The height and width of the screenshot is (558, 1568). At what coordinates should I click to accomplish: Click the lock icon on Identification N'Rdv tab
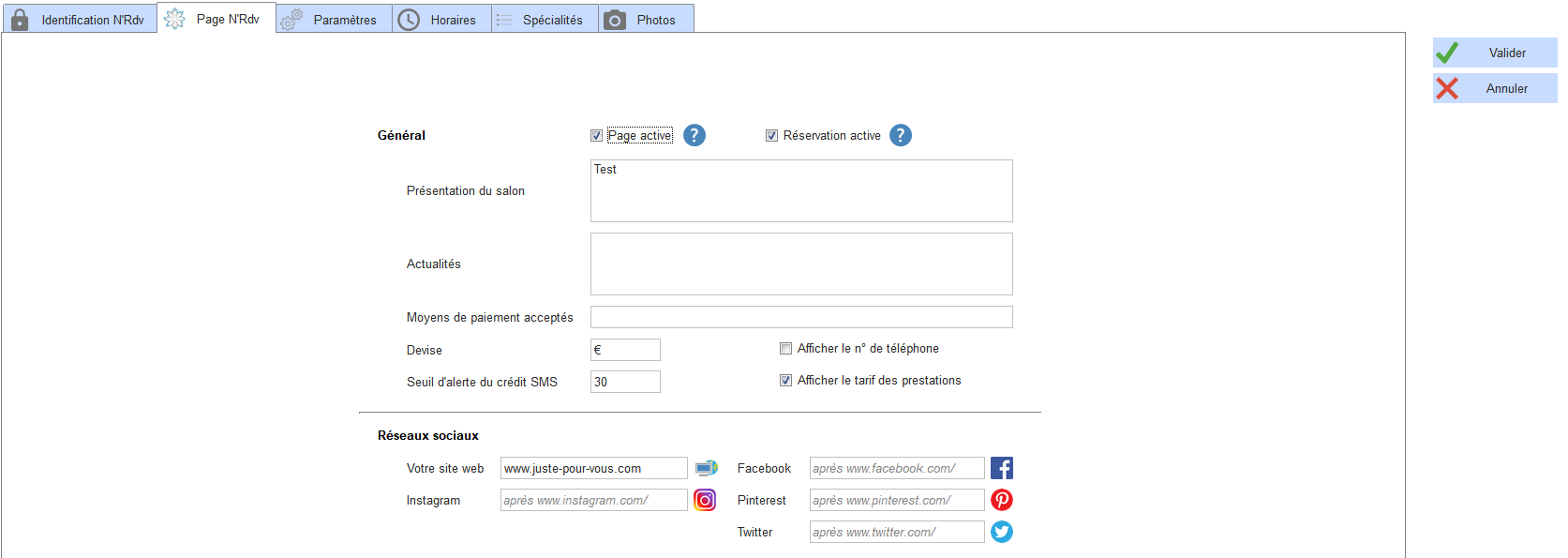pyautogui.click(x=20, y=20)
